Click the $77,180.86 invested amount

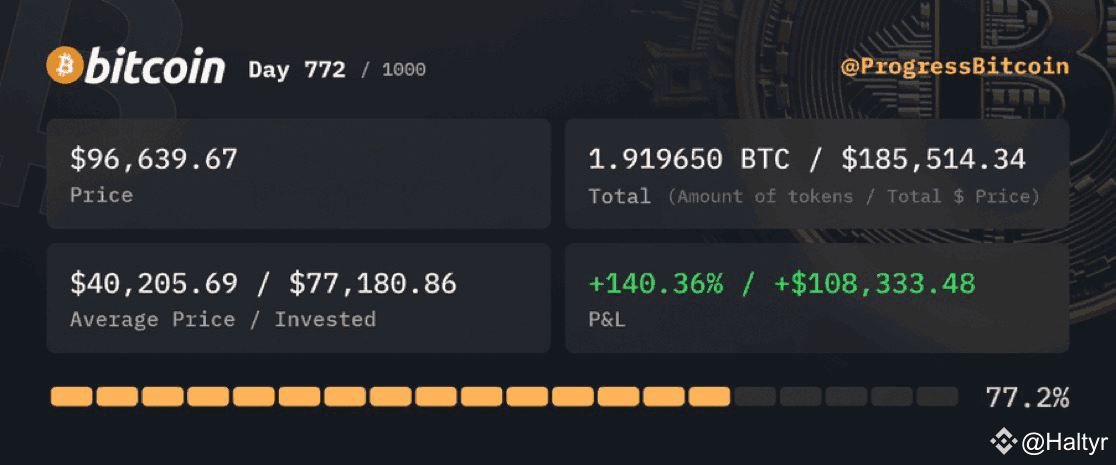[372, 283]
